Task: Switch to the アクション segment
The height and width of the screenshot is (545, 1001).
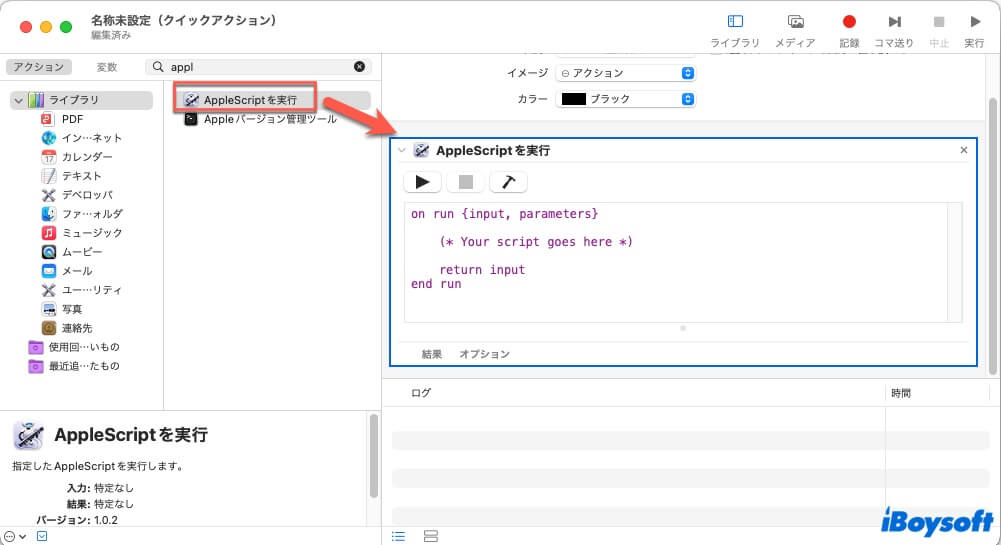Action: click(40, 67)
